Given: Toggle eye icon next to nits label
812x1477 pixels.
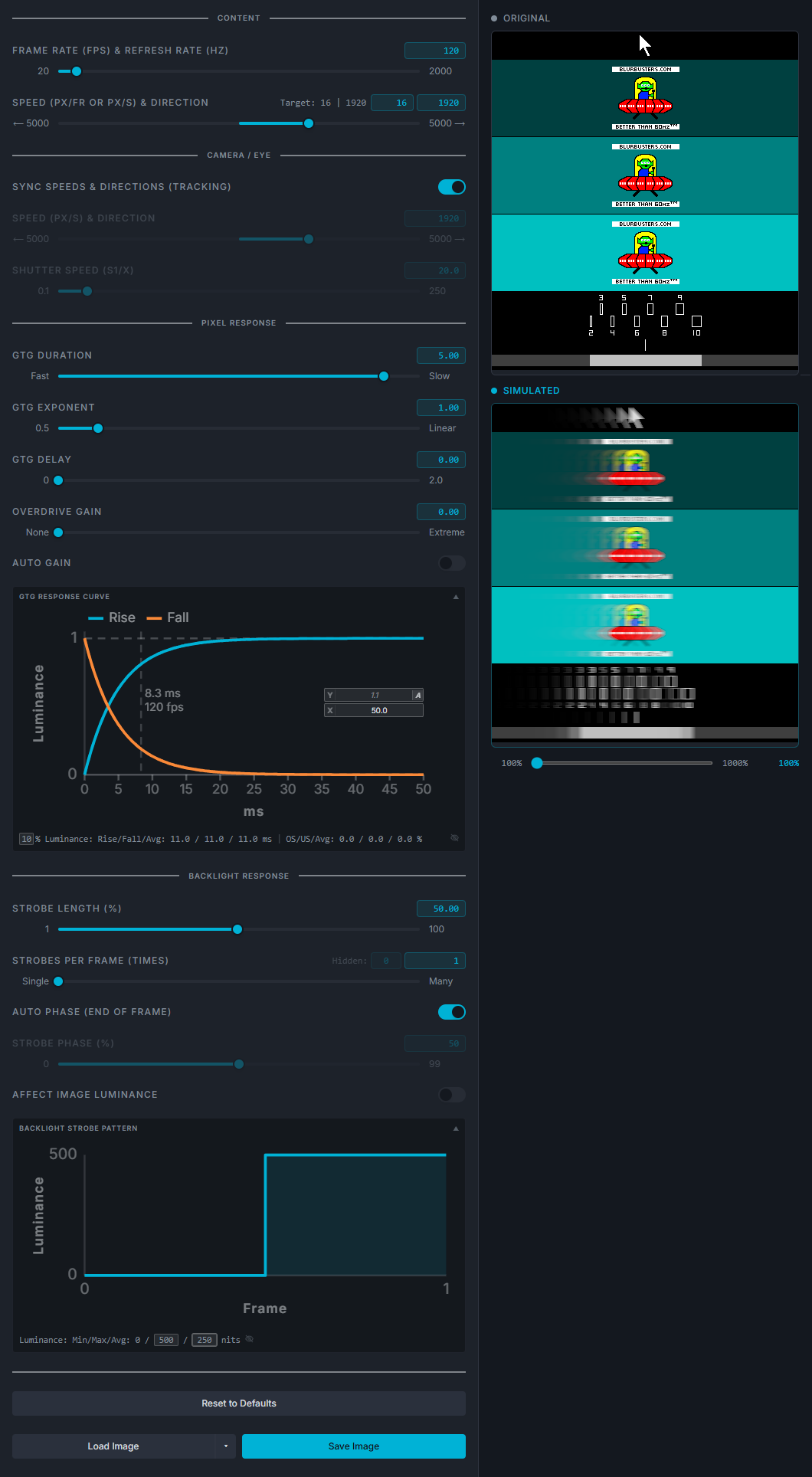Looking at the screenshot, I should coord(250,1339).
